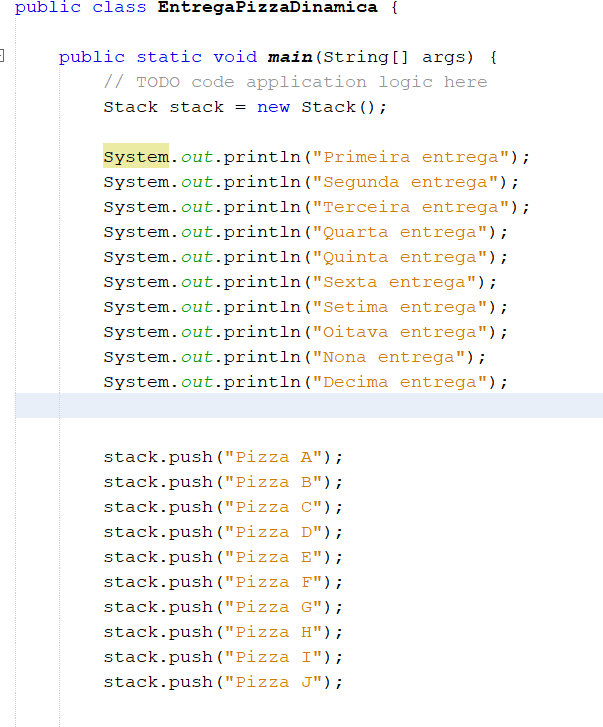Click the class name EntregaPizzaDinamica
This screenshot has height=727, width=603.
pos(267,7)
